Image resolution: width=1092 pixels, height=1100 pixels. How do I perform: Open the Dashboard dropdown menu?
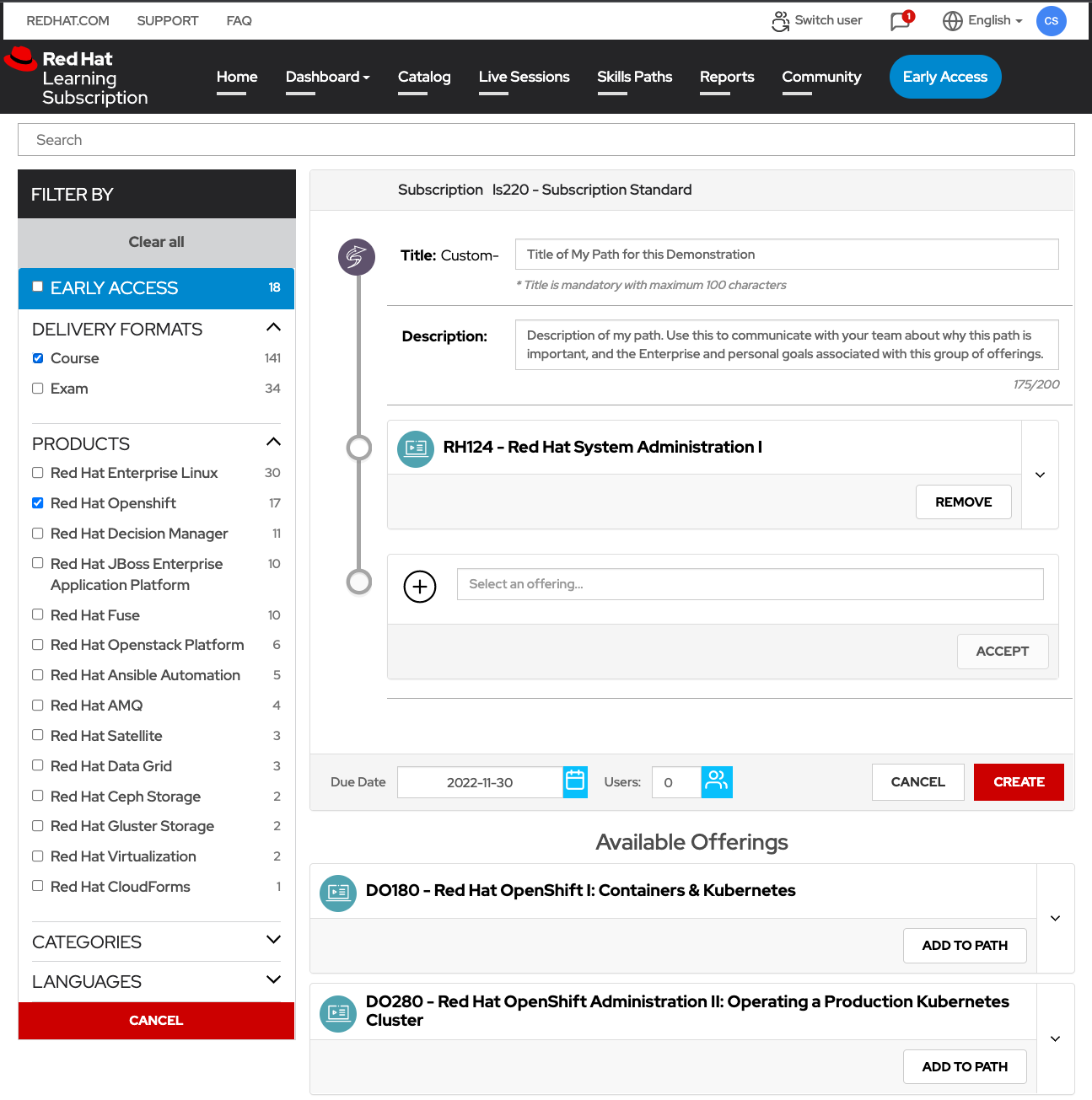[327, 77]
